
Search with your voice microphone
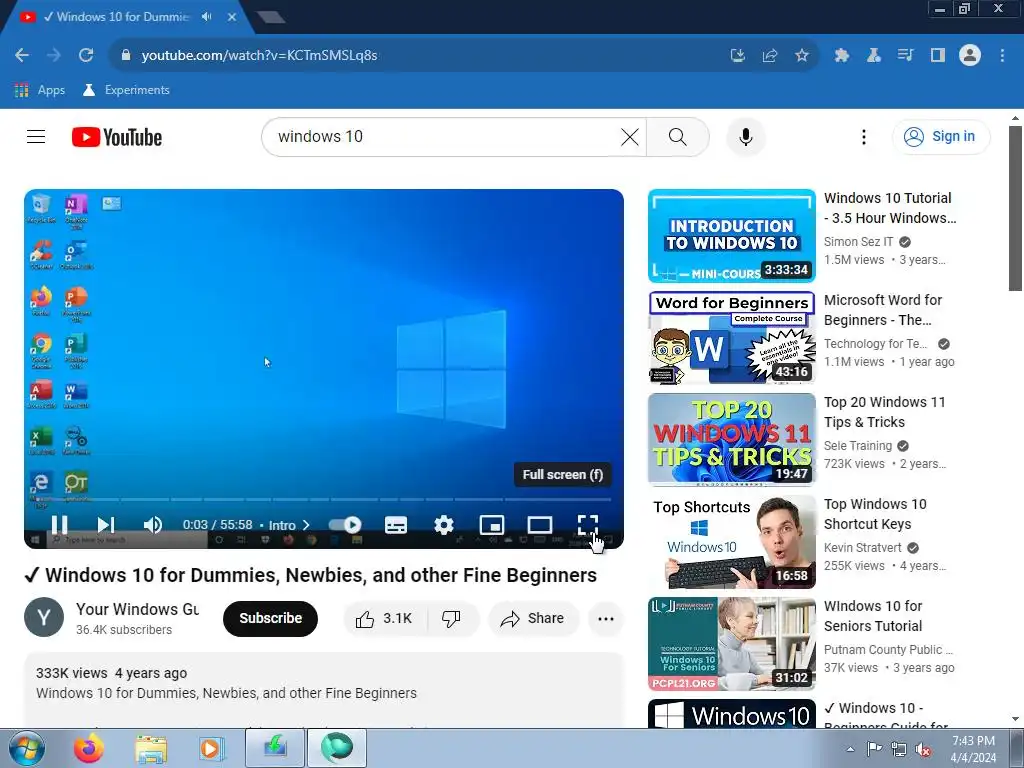coord(746,136)
